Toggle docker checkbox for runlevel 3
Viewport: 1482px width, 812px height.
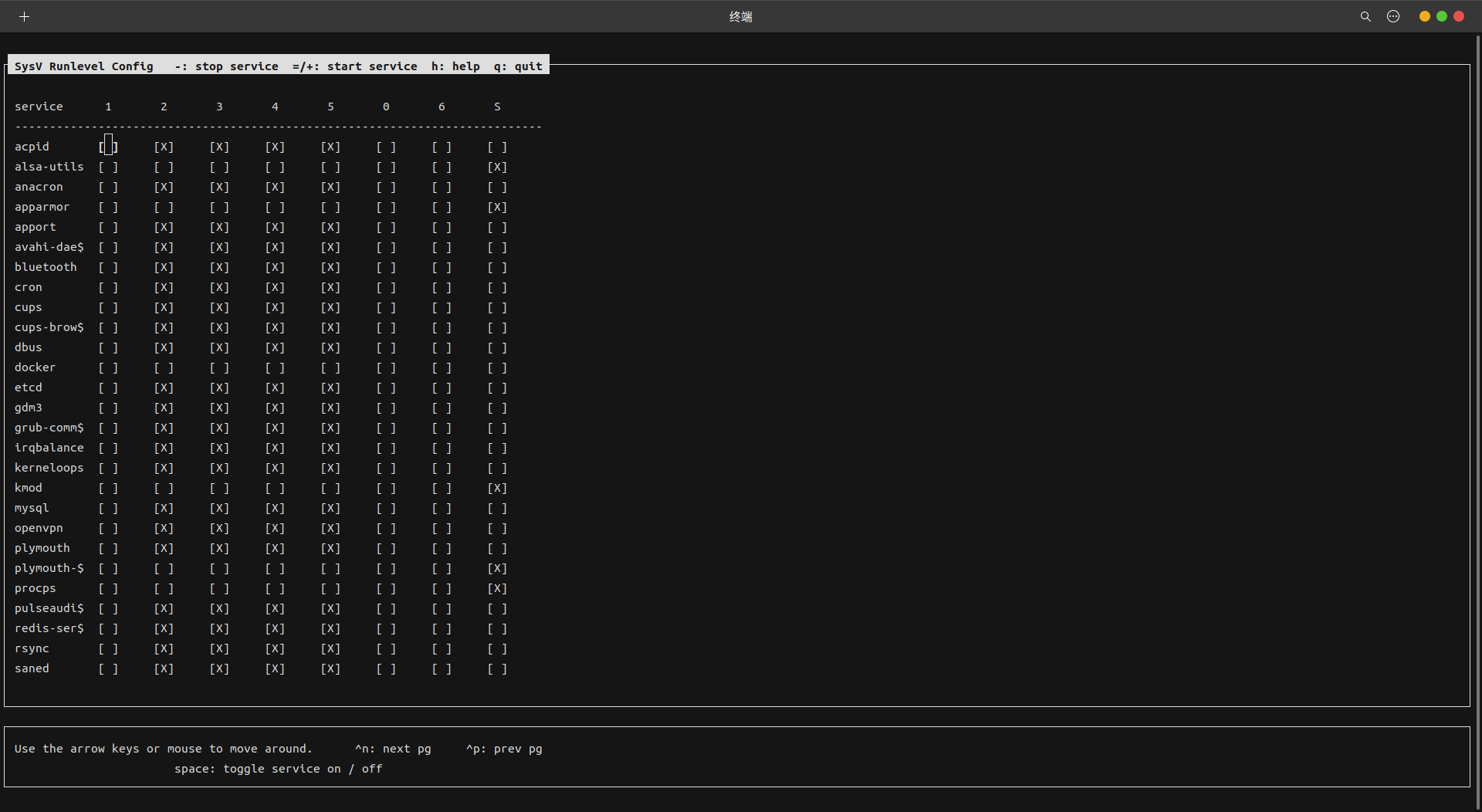pos(219,367)
